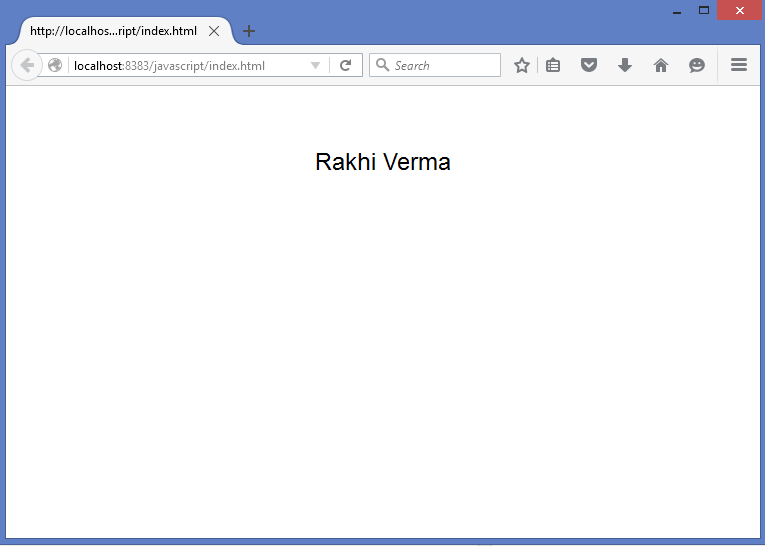Image resolution: width=765 pixels, height=546 pixels.
Task: Open Hello chat smiley icon
Action: coord(697,65)
